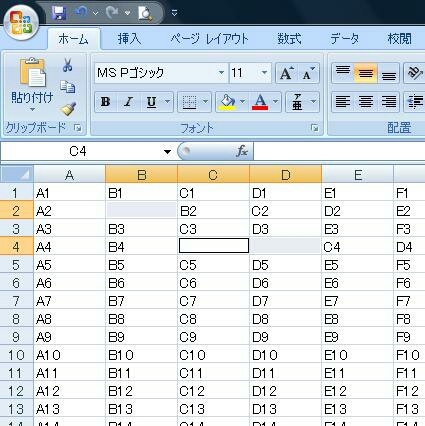Change text orientation
The height and width of the screenshot is (426, 425).
click(x=415, y=73)
